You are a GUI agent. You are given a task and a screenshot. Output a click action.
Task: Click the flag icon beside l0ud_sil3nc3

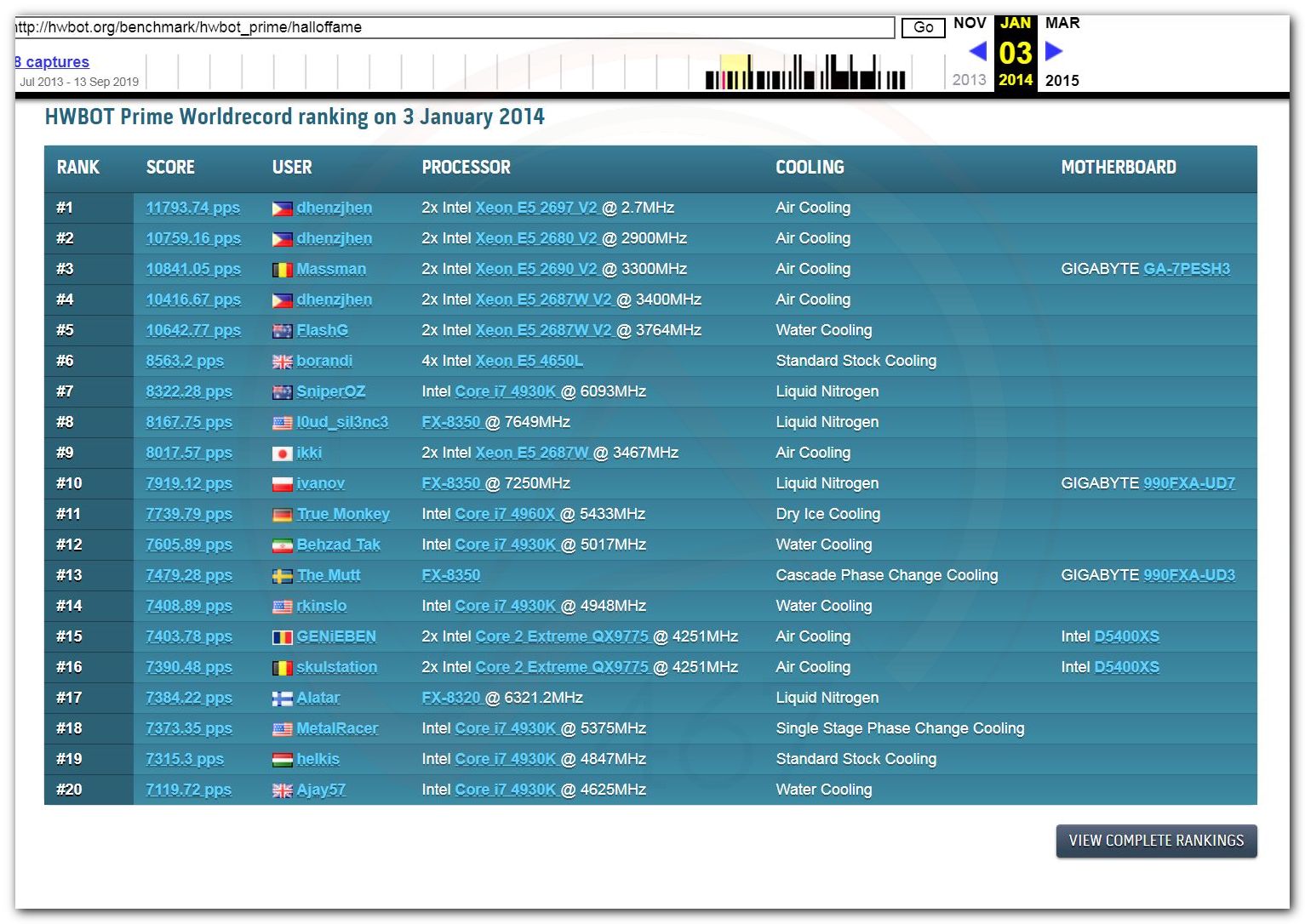tap(282, 423)
